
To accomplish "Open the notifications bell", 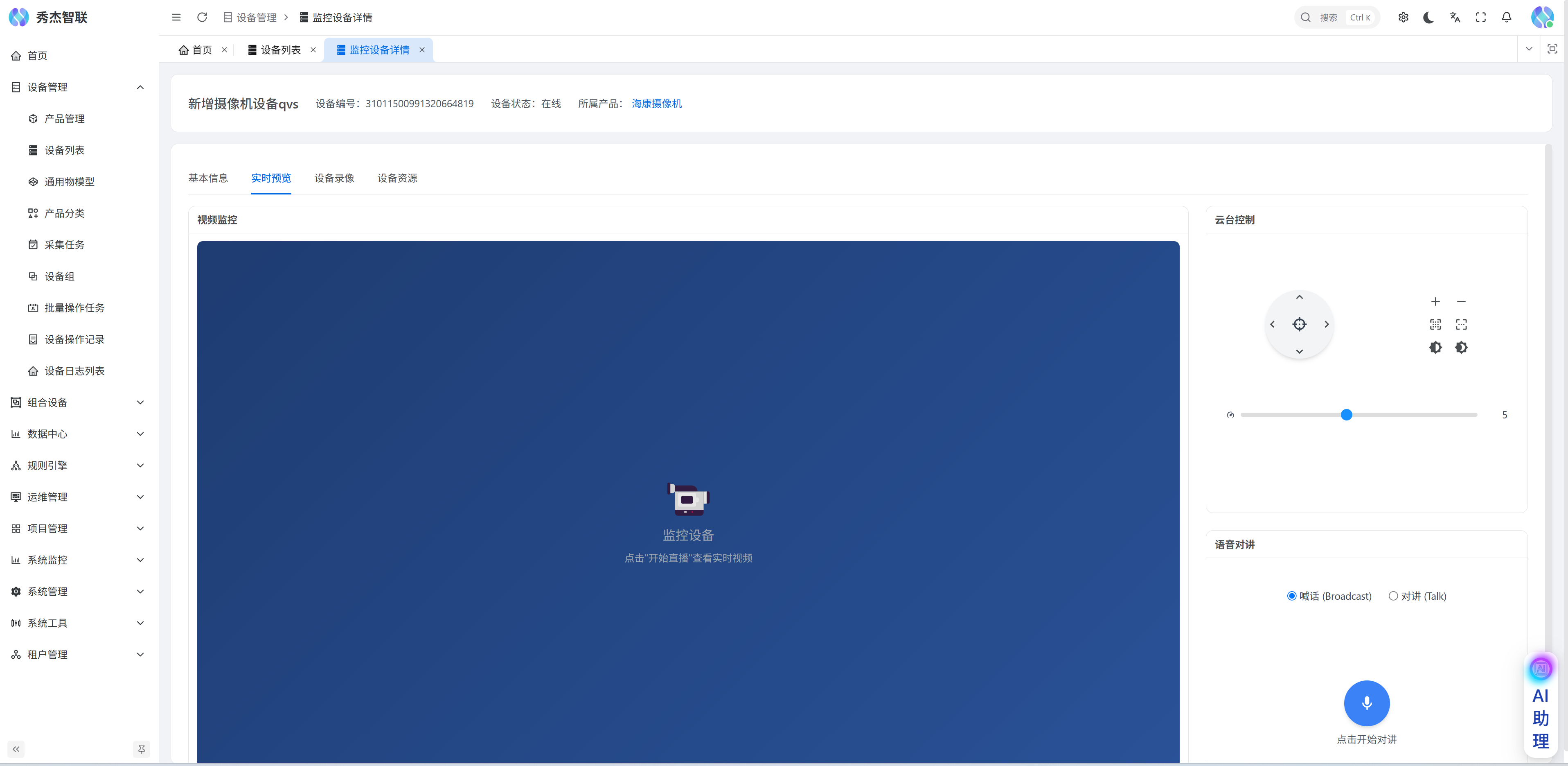I will pyautogui.click(x=1506, y=18).
